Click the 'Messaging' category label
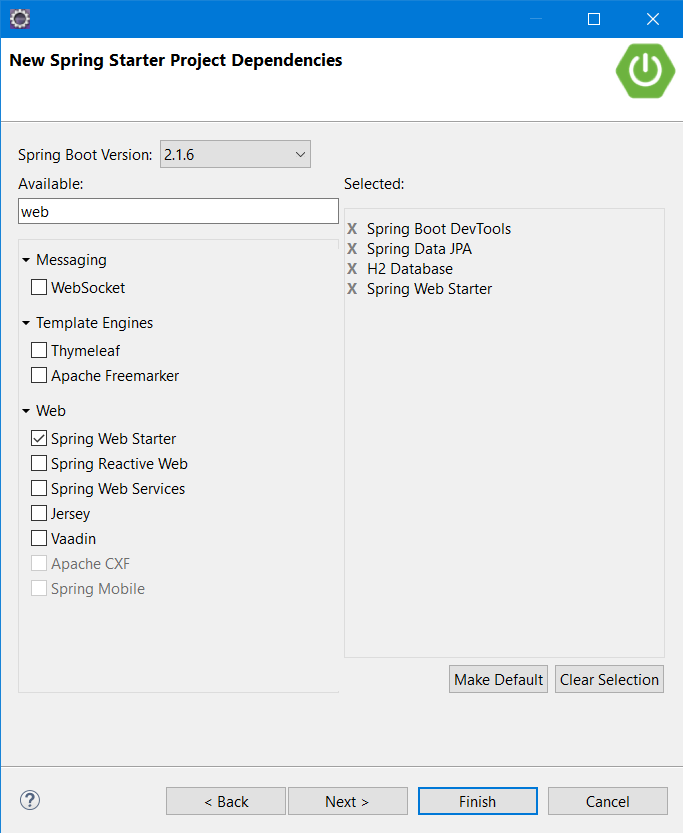The image size is (683, 833). click(71, 260)
